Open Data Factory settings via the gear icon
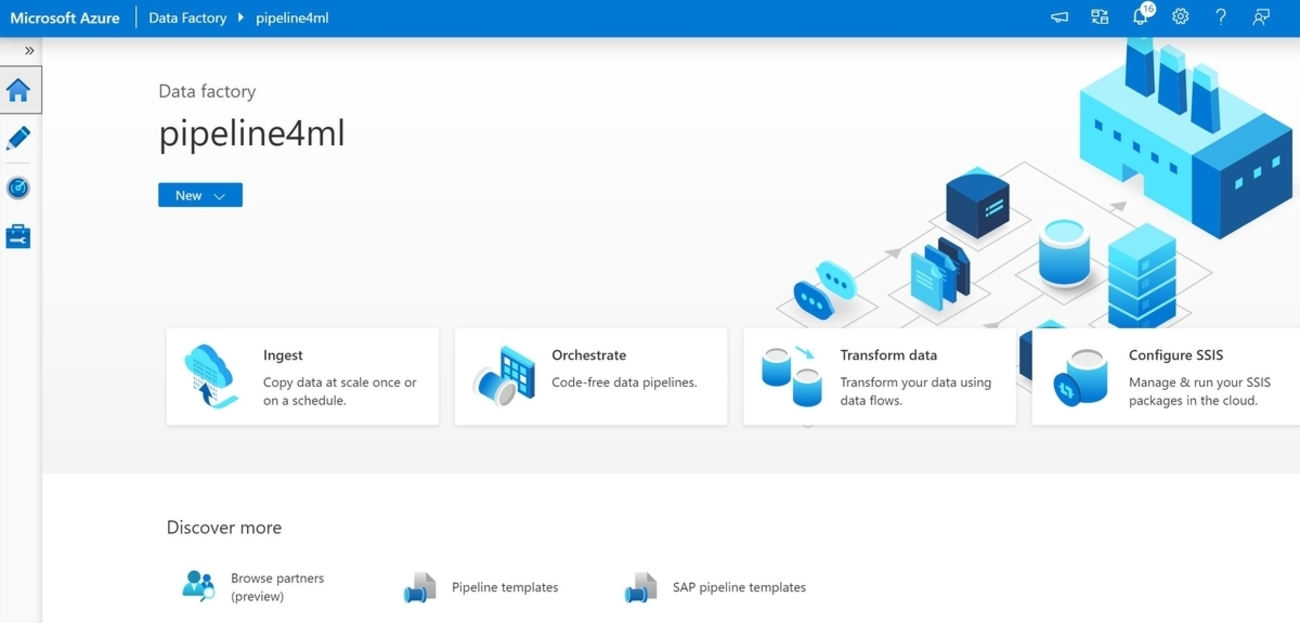1300x623 pixels. [x=1180, y=16]
